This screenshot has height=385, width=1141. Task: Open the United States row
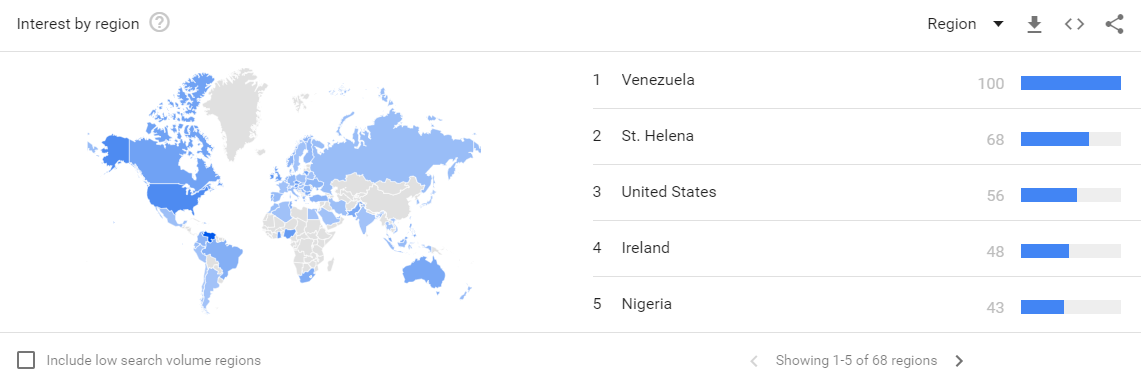coord(856,193)
